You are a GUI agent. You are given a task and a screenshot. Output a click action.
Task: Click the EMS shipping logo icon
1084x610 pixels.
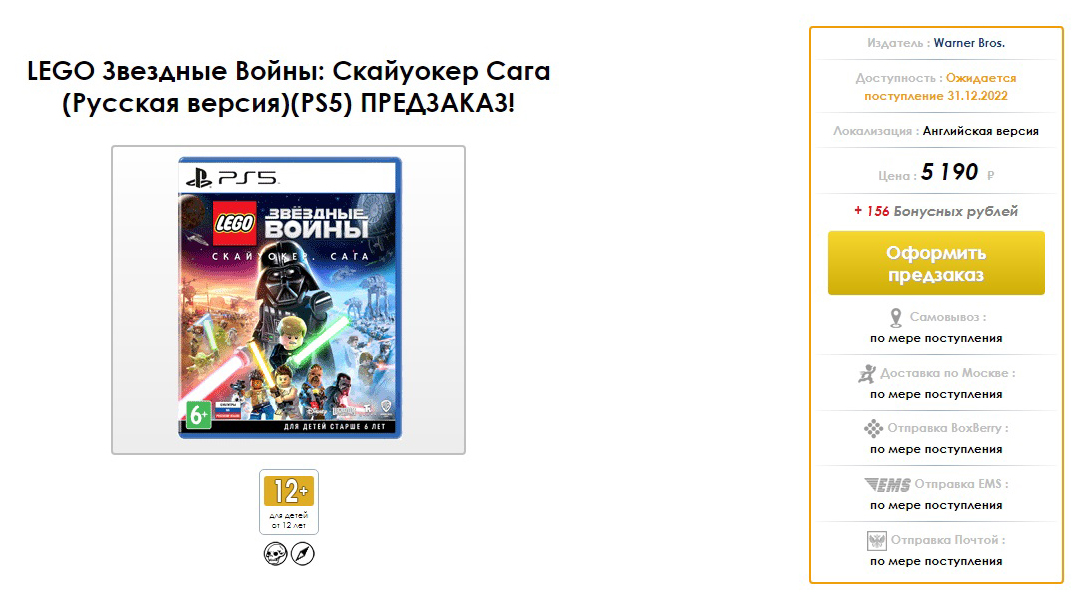pyautogui.click(x=888, y=485)
